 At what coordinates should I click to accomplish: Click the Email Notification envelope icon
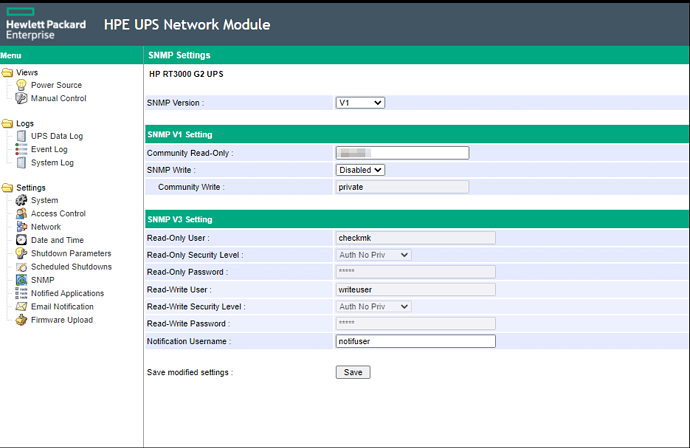(21, 306)
